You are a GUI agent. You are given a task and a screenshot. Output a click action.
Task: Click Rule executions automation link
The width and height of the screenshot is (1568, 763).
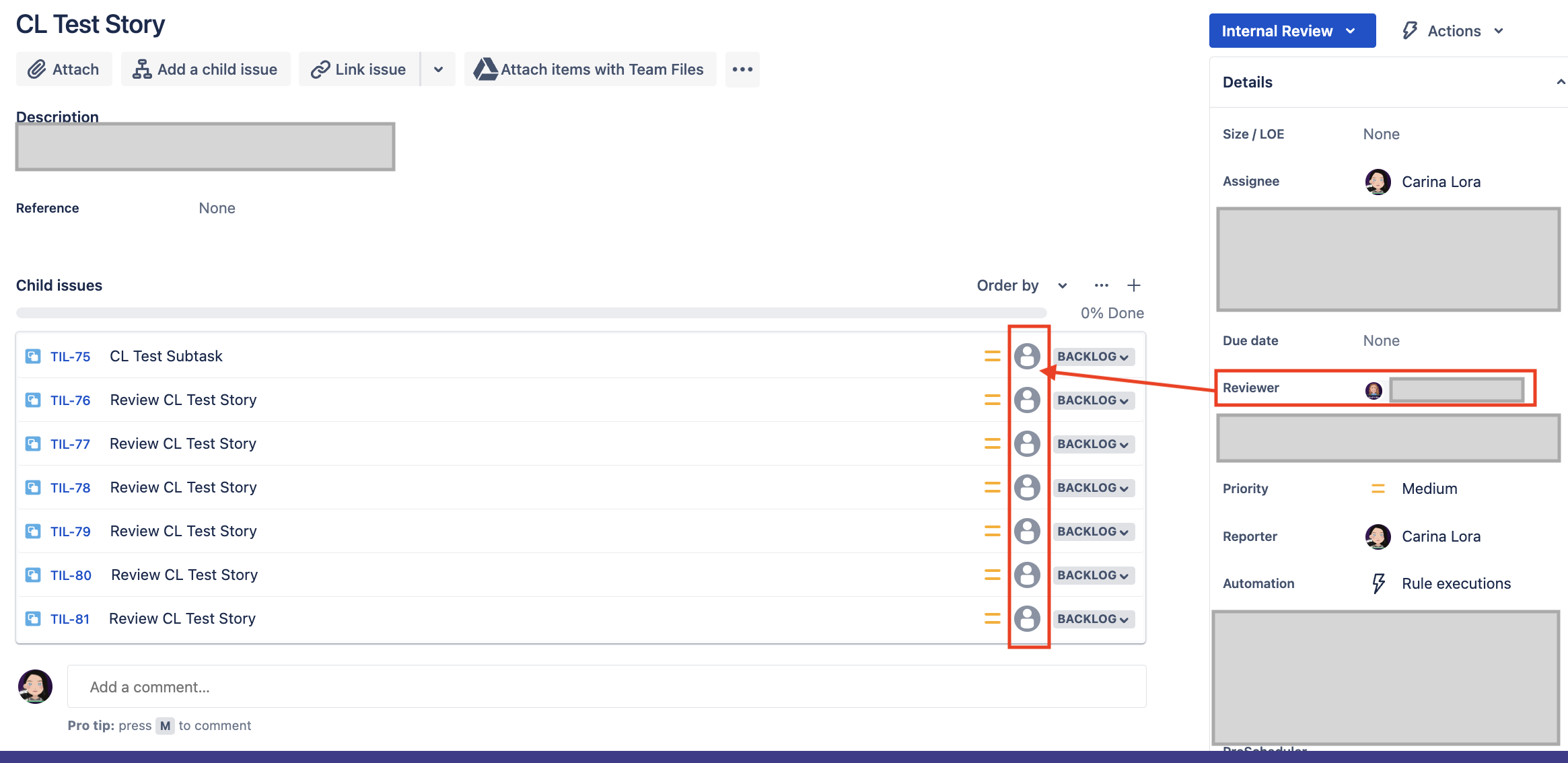tap(1456, 583)
